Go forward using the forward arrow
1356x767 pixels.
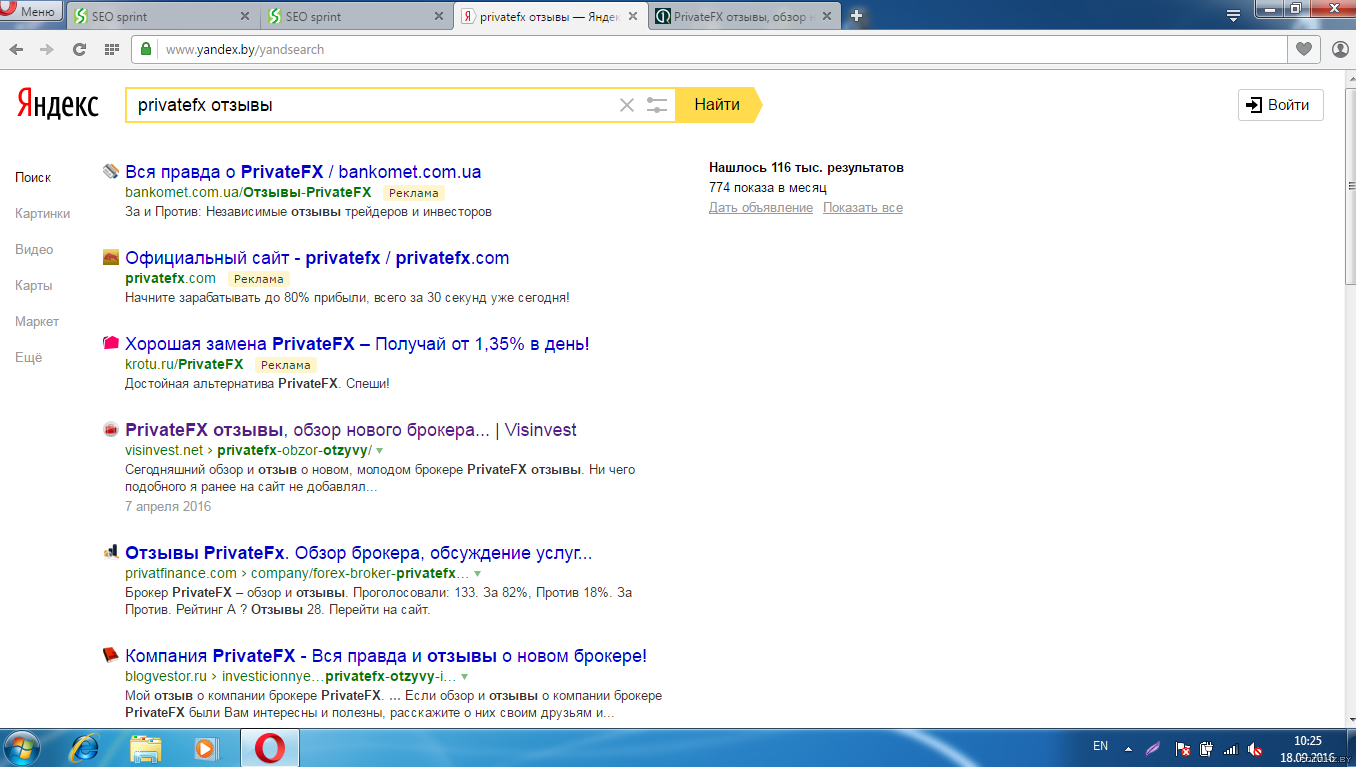pyautogui.click(x=46, y=49)
